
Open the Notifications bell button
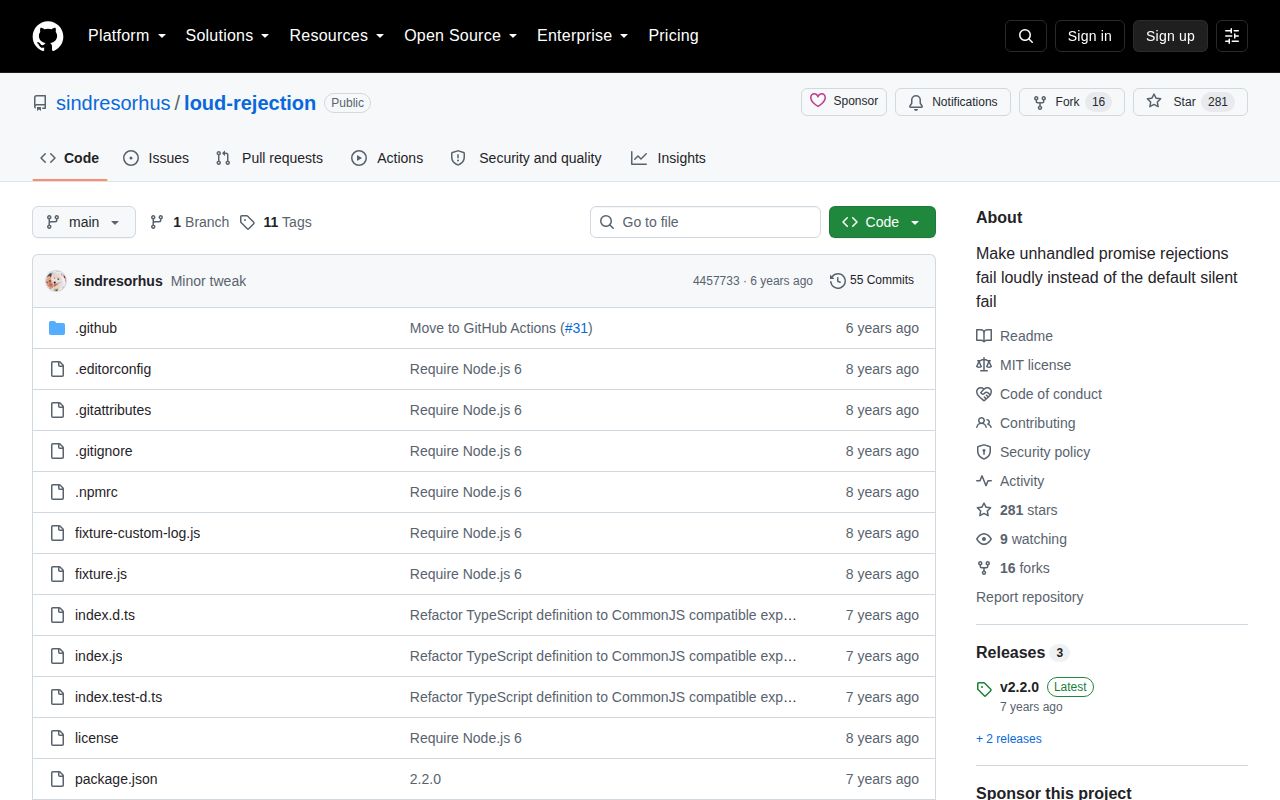953,102
